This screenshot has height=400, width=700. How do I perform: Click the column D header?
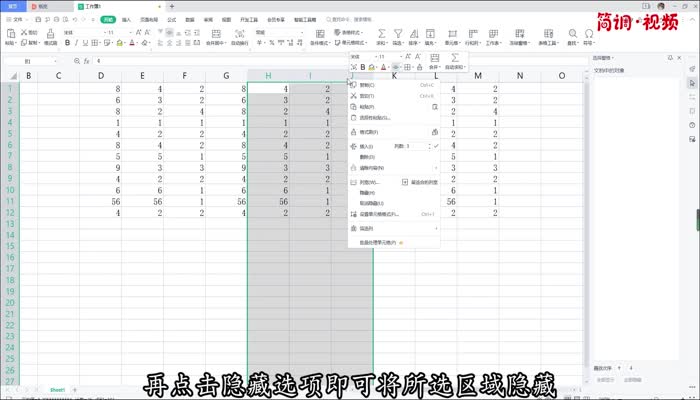point(102,75)
